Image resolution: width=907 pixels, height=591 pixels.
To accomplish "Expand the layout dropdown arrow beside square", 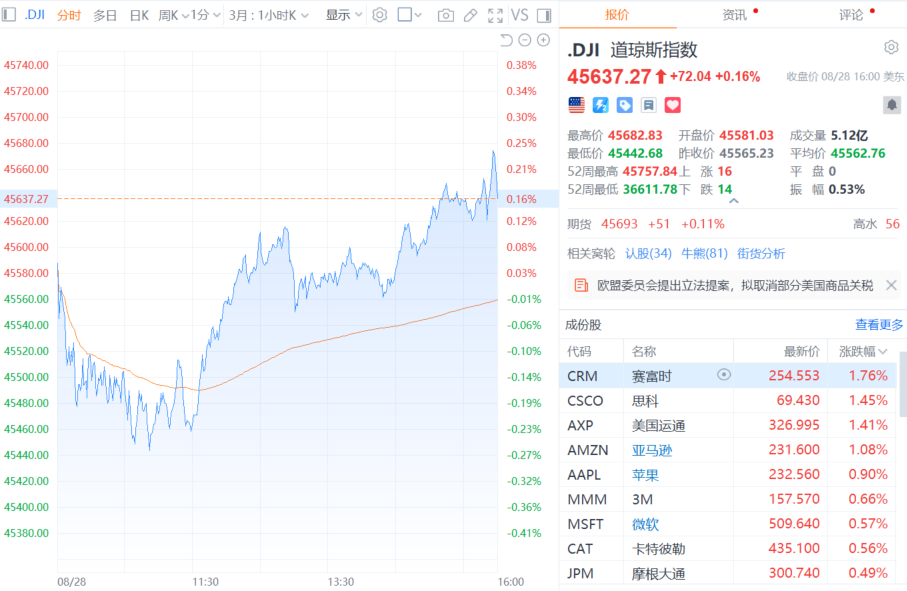I will [x=418, y=15].
